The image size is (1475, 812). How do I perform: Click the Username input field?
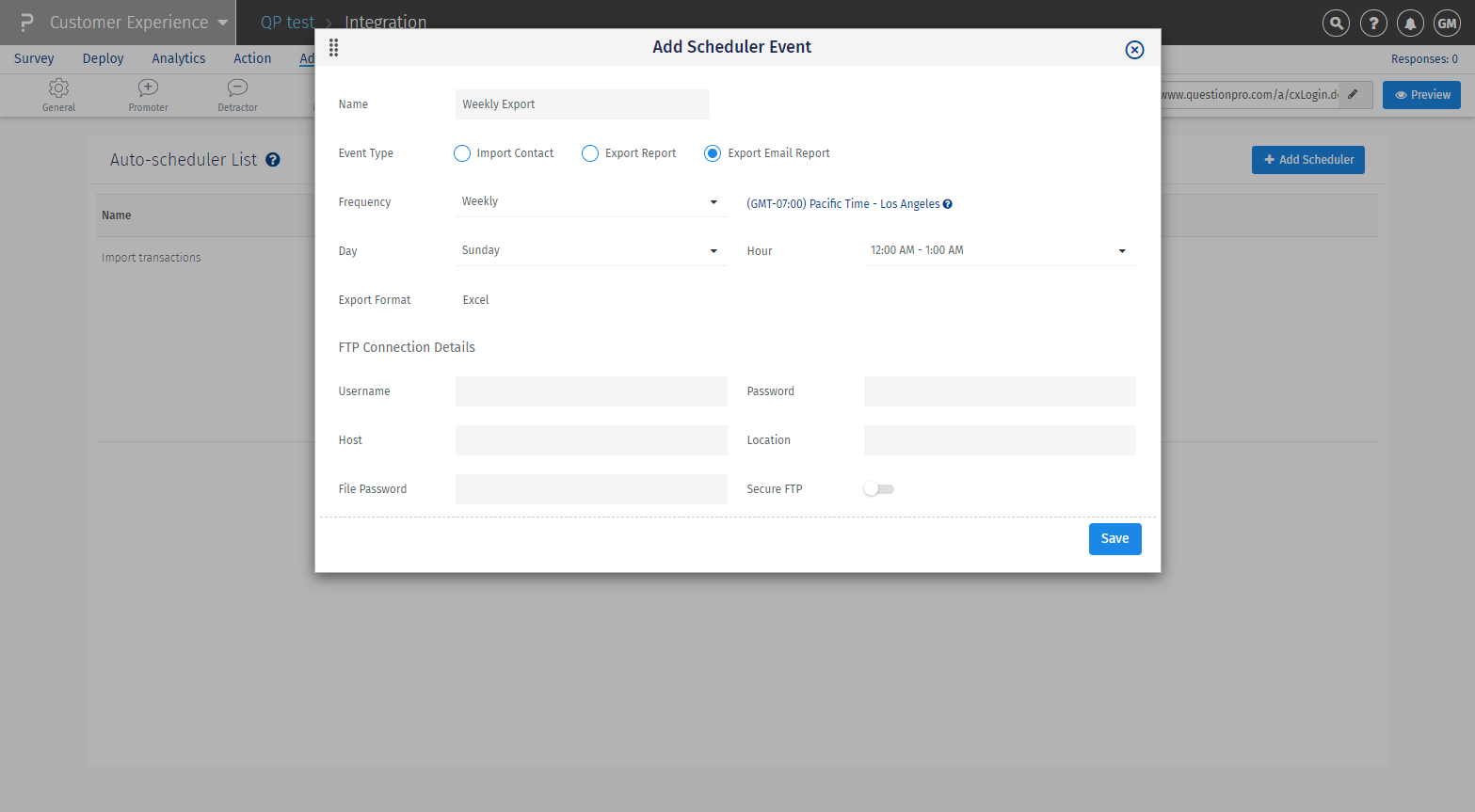tap(591, 391)
